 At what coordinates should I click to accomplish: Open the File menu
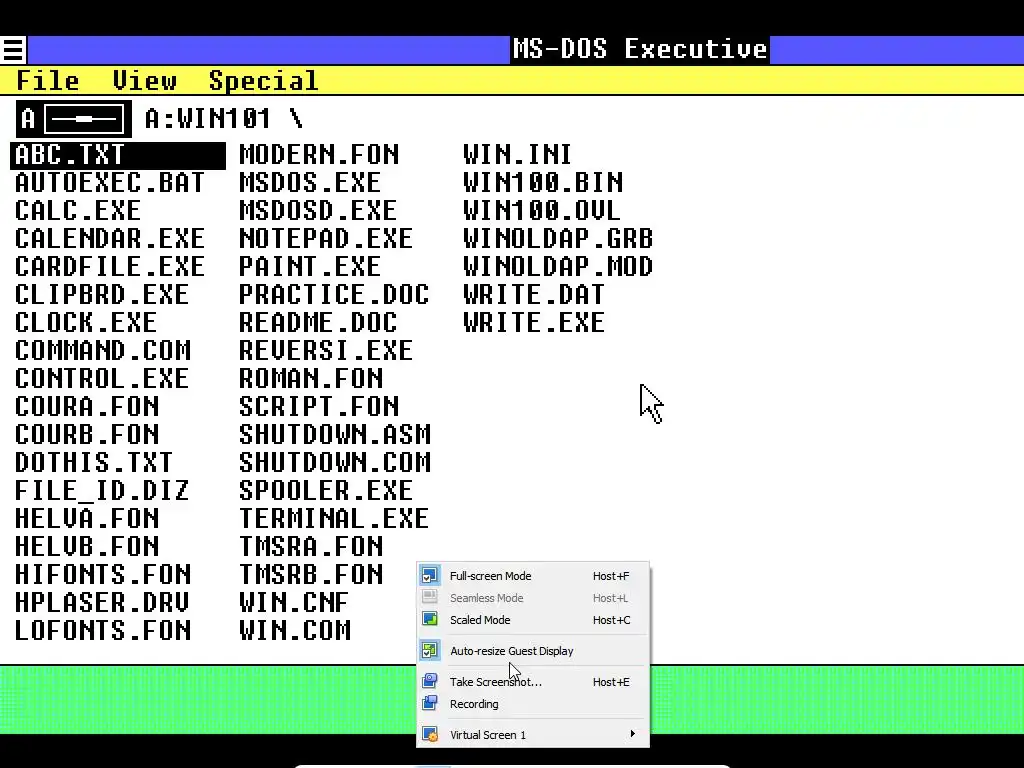tap(48, 81)
